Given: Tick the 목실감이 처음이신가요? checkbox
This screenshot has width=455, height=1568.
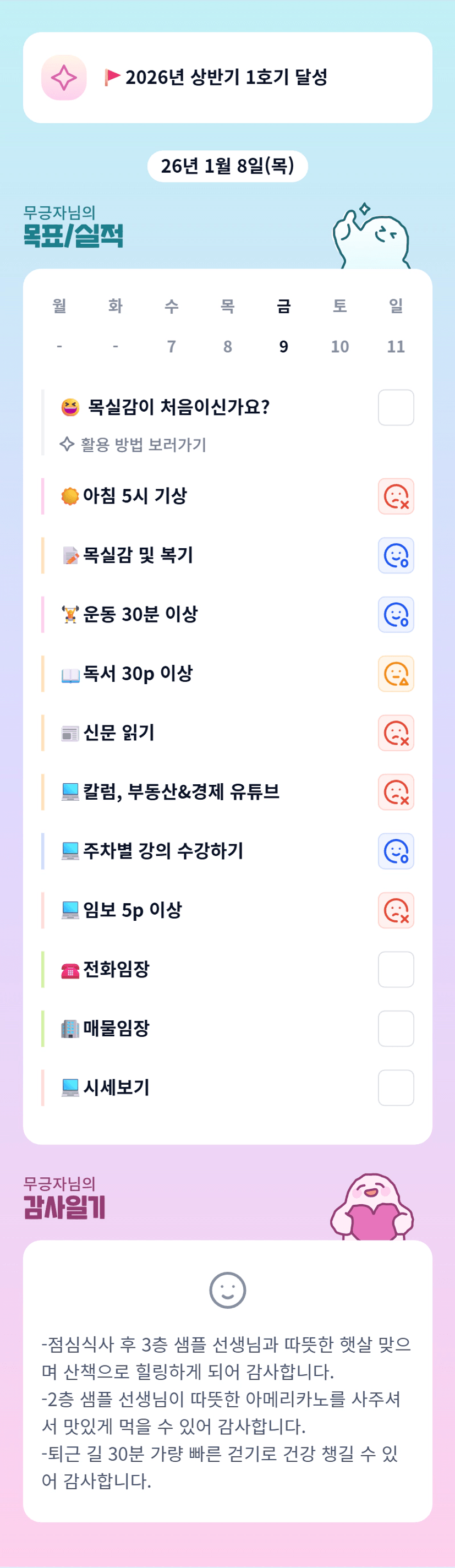Looking at the screenshot, I should click(x=396, y=407).
